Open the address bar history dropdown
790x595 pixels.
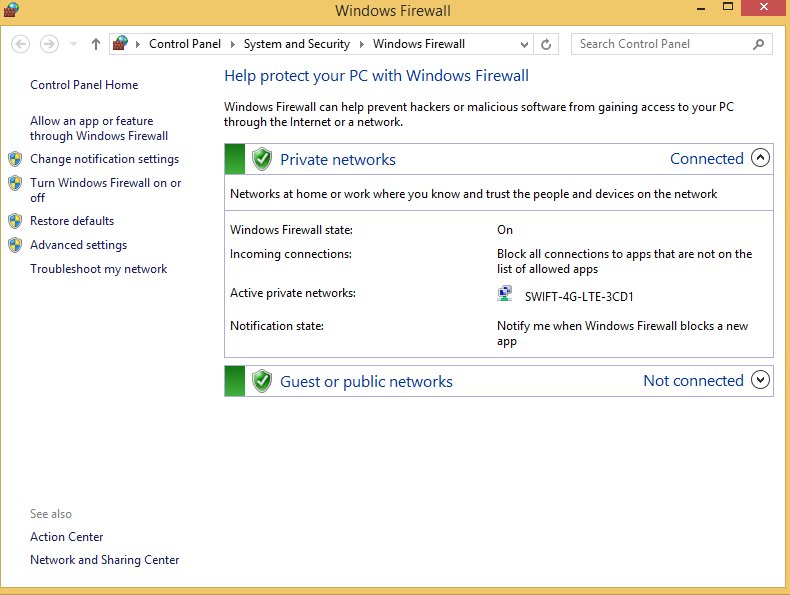tap(524, 44)
